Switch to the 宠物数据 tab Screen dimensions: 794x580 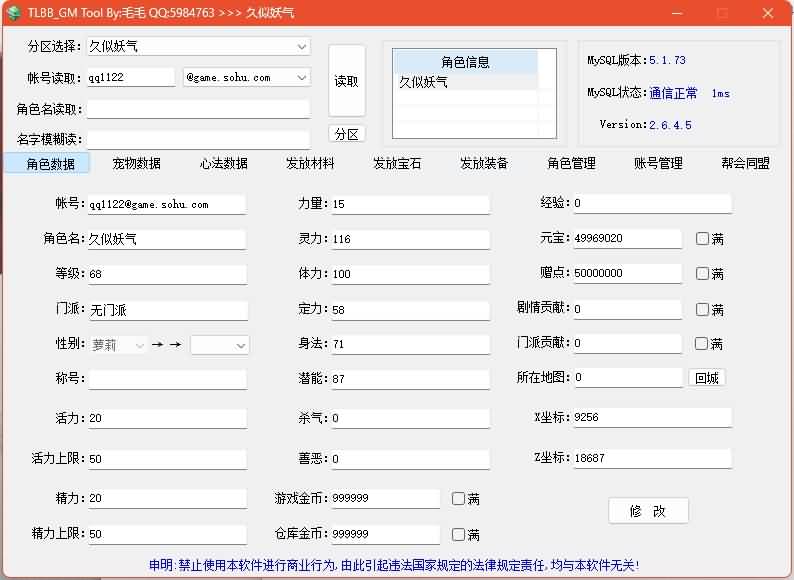point(137,164)
